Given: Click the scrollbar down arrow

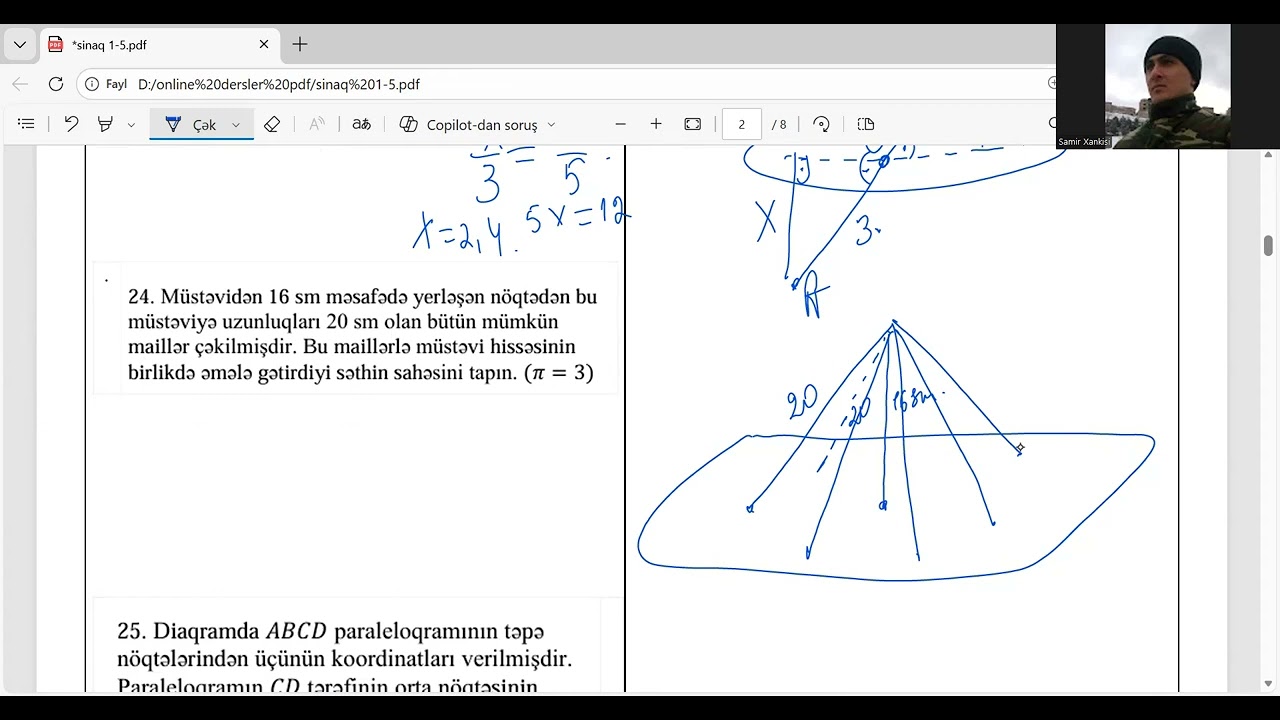Looking at the screenshot, I should tap(1269, 684).
